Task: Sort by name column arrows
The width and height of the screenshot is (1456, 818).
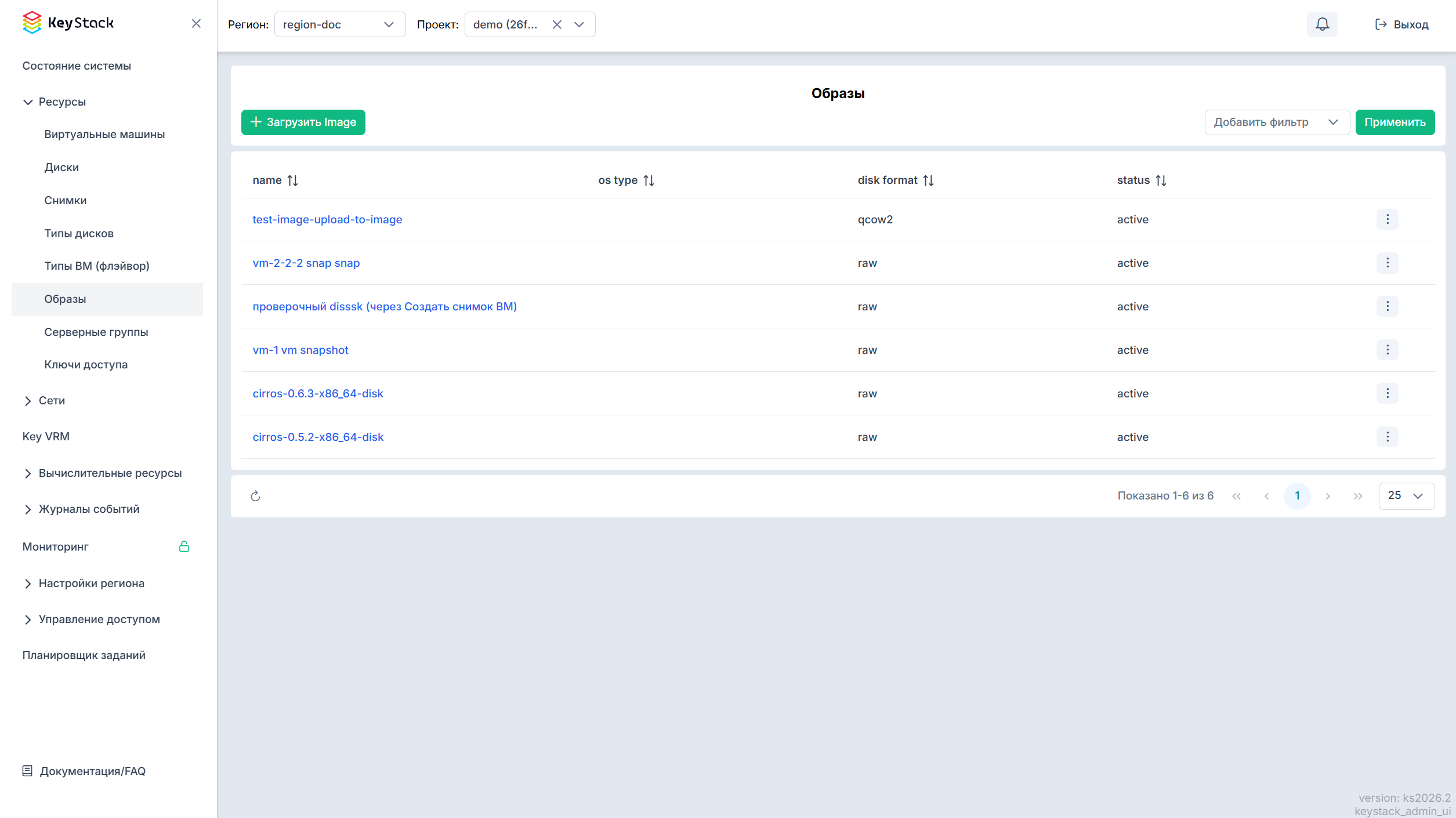Action: pos(292,180)
